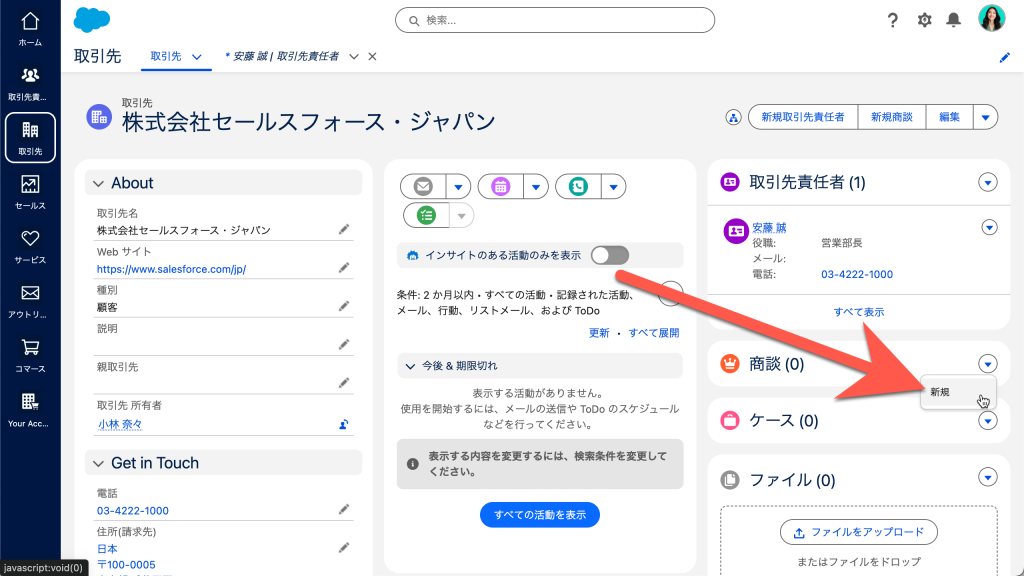Click the new ToDo task button
Screen dimensions: 1024x576
(426, 216)
